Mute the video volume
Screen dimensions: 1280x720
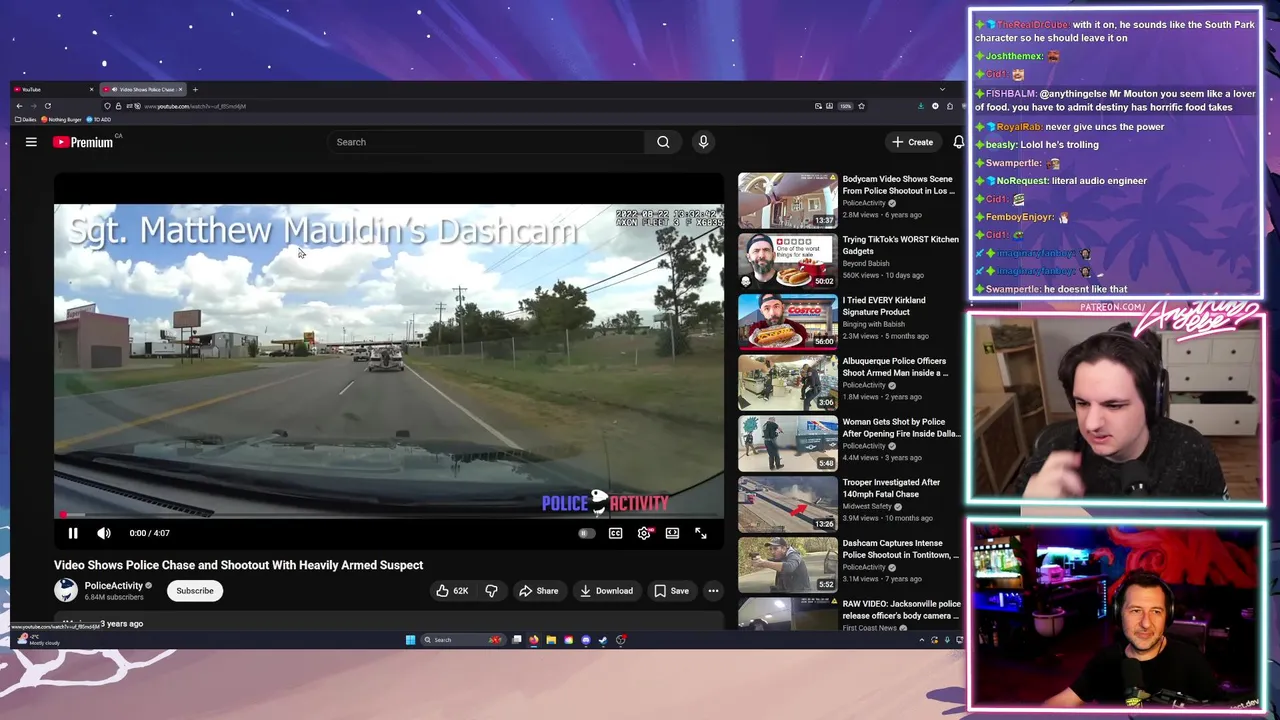pyautogui.click(x=104, y=533)
